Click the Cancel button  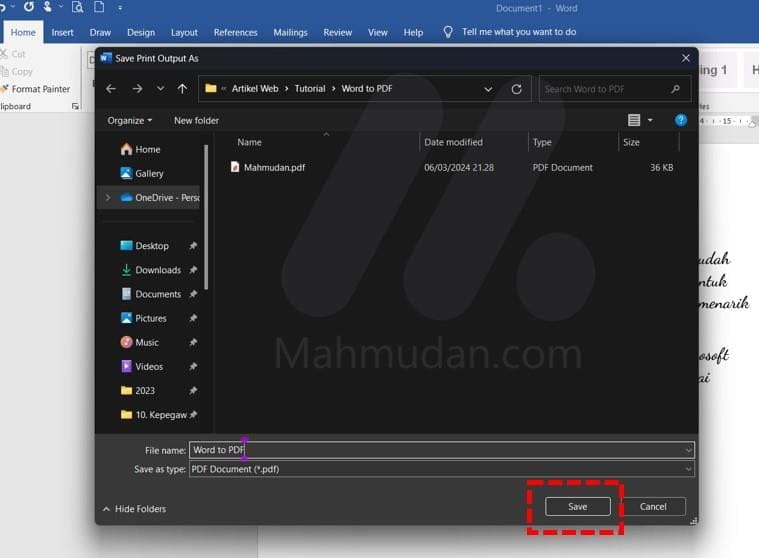[x=653, y=507]
